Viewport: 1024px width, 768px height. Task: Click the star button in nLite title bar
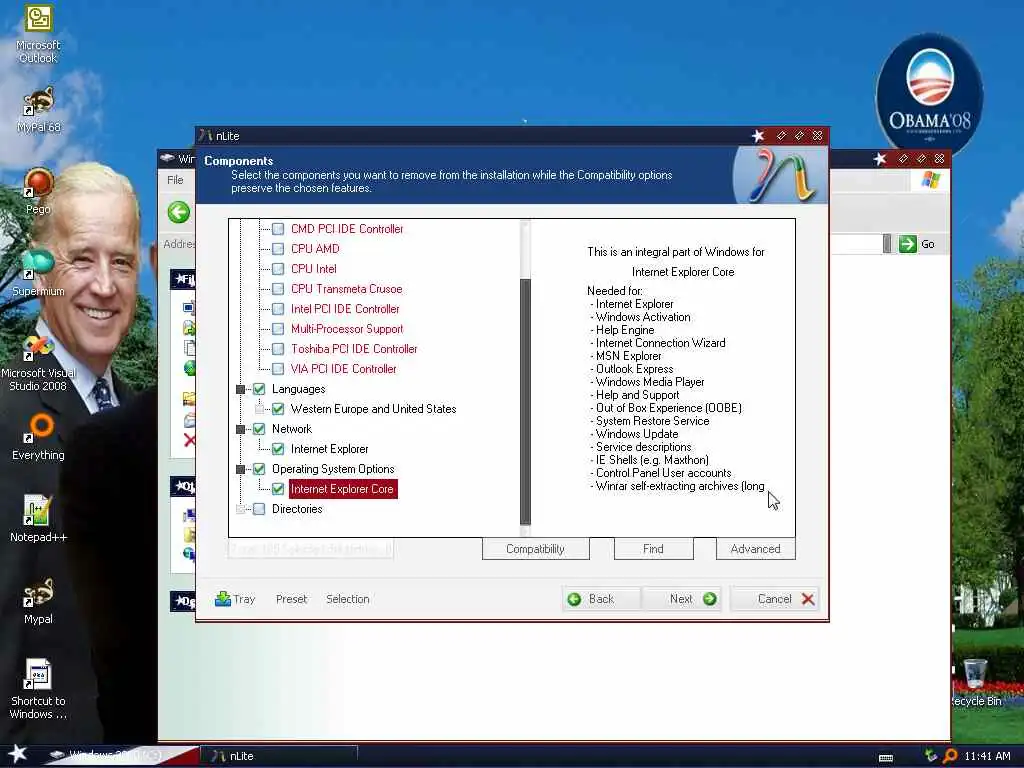tap(758, 136)
